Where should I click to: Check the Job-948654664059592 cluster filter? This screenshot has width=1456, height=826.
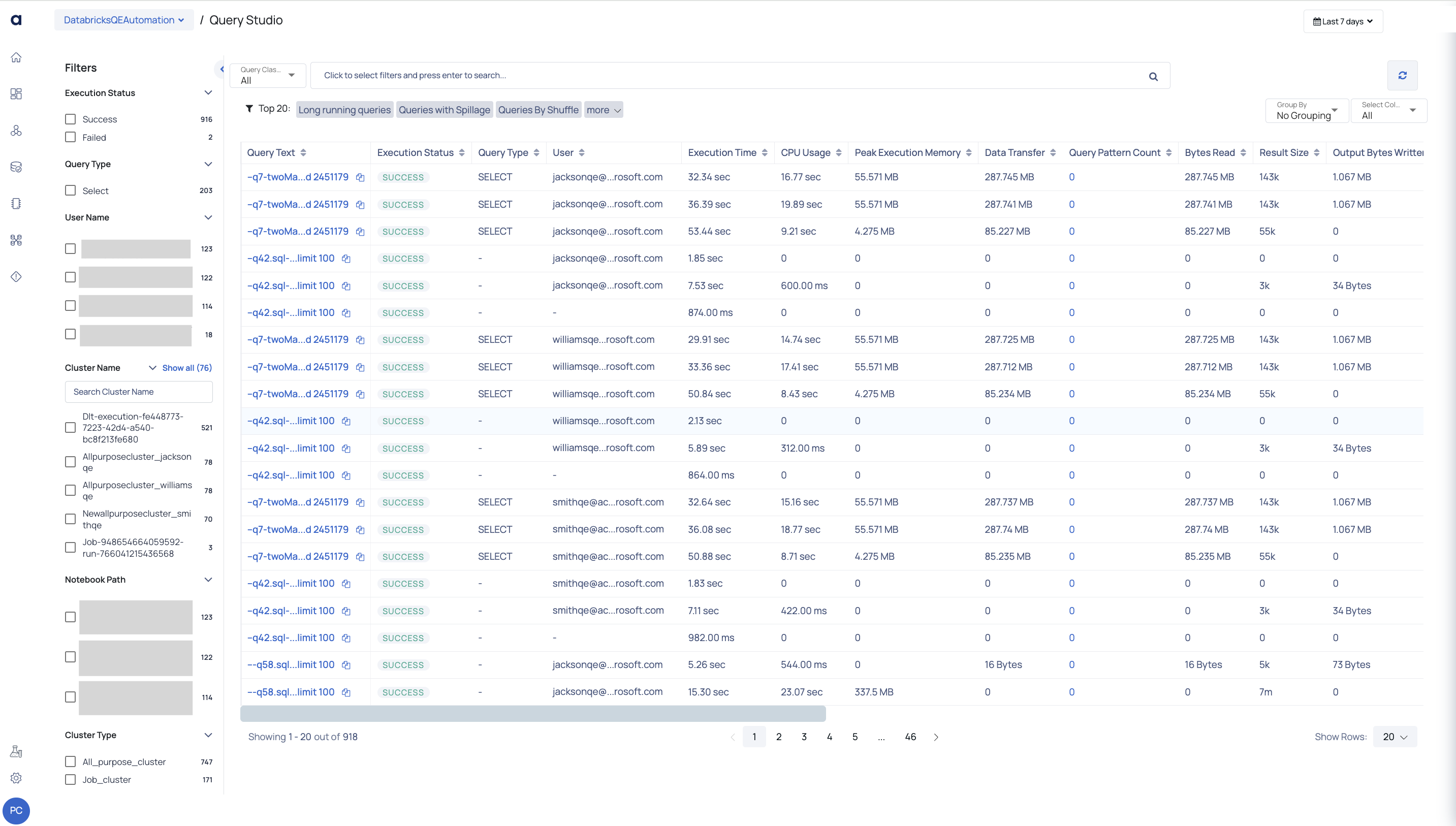coord(70,548)
